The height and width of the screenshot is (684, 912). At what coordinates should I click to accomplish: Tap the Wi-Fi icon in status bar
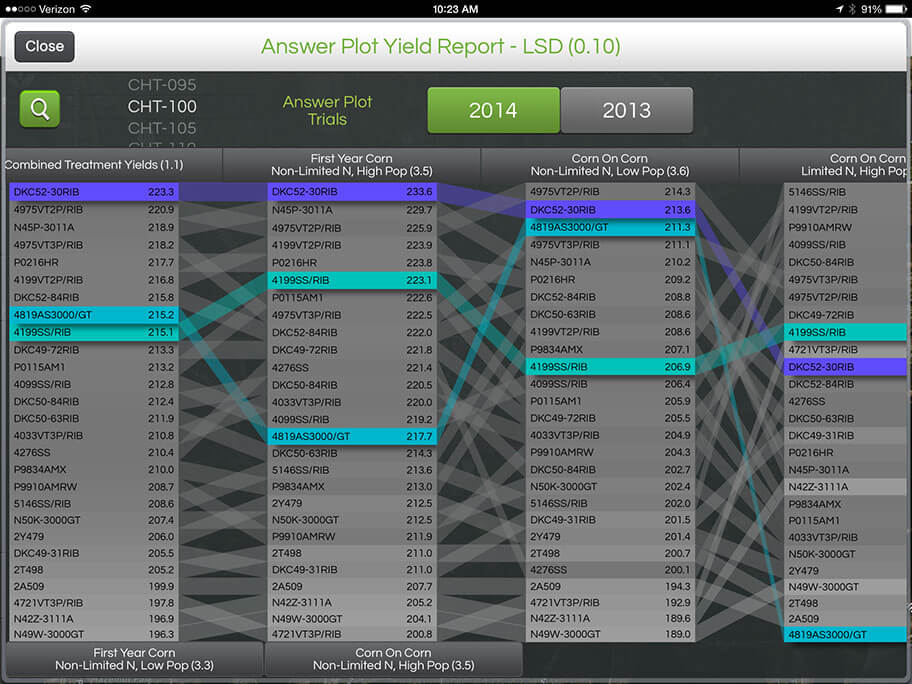(x=86, y=8)
